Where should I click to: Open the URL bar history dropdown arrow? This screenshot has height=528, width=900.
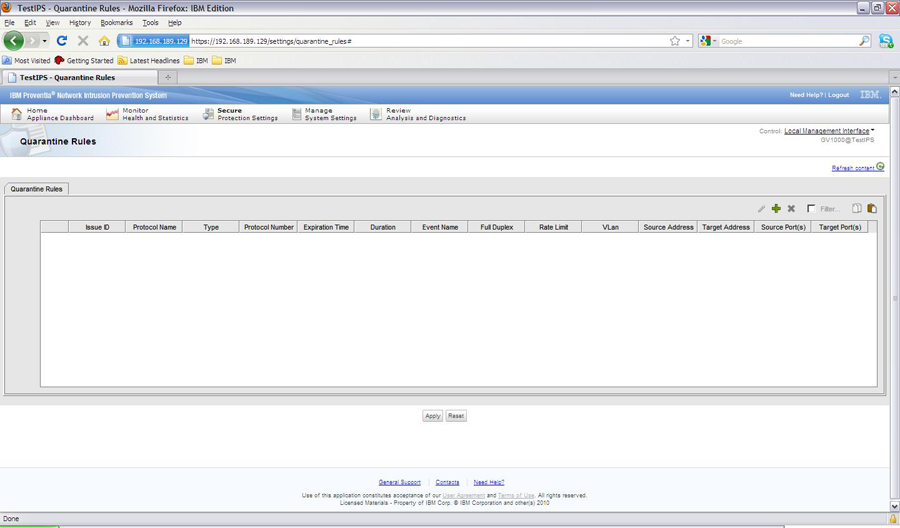(x=688, y=41)
